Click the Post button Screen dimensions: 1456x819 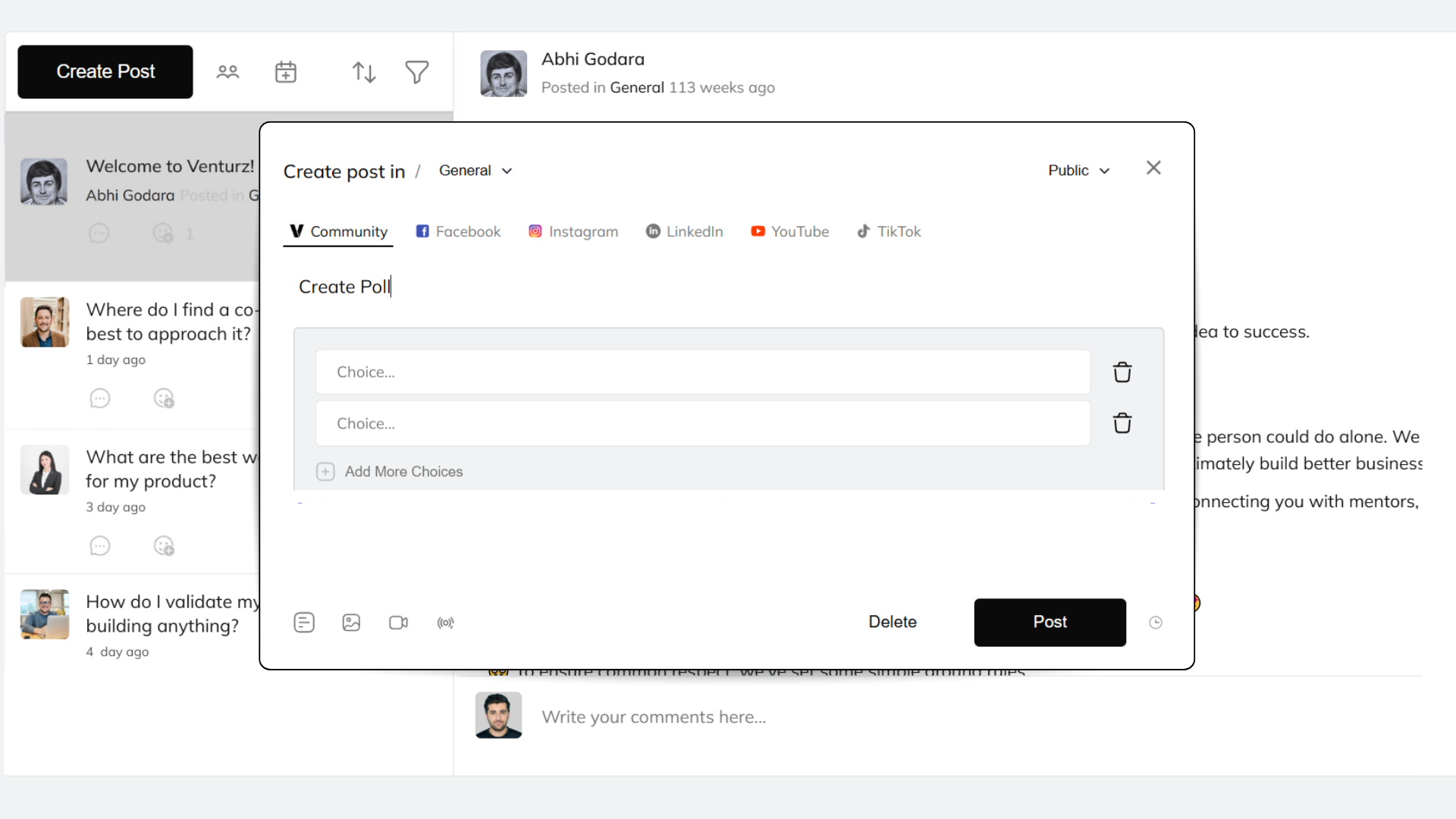[x=1050, y=622]
